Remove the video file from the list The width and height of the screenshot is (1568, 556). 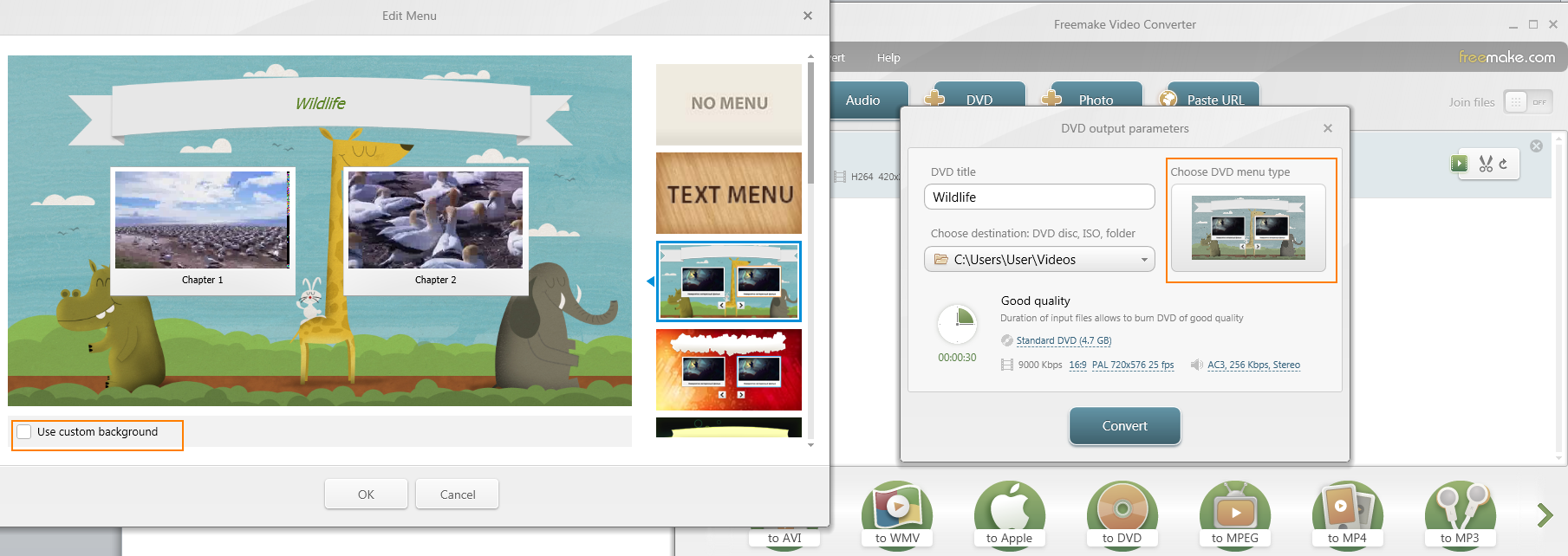[1536, 145]
